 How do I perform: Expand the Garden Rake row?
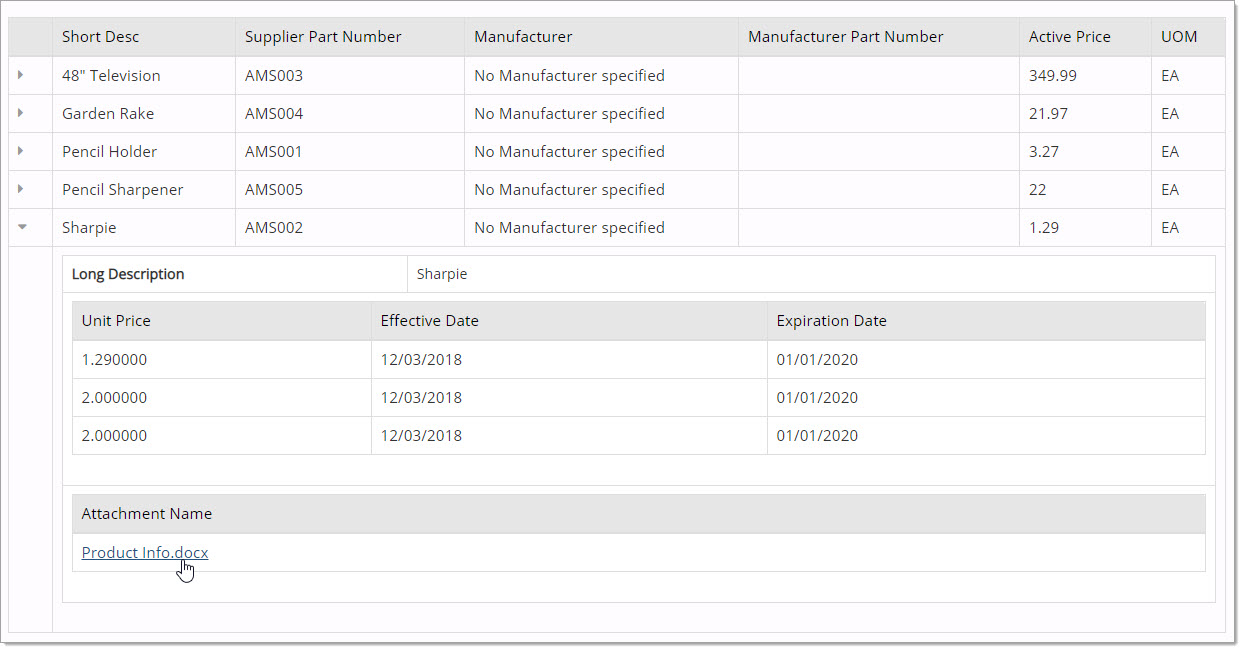pyautogui.click(x=21, y=113)
